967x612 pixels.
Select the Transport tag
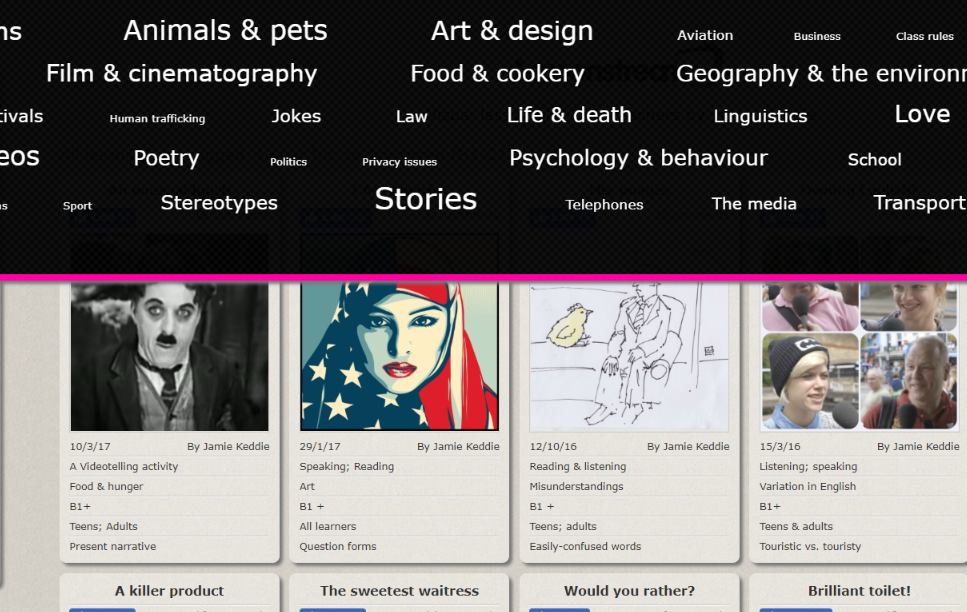919,203
